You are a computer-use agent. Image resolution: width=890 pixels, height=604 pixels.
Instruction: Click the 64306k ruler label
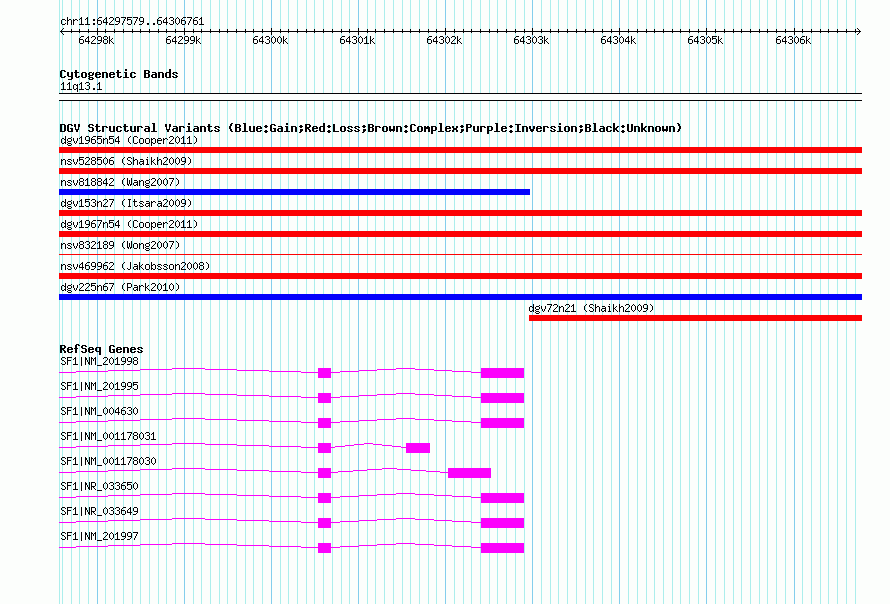pyautogui.click(x=793, y=40)
